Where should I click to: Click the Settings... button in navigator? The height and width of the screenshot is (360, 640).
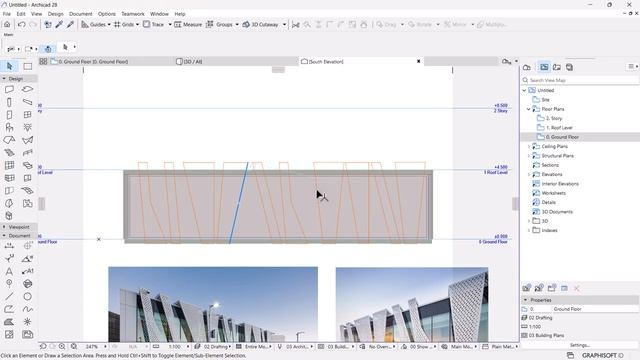[x=580, y=345]
